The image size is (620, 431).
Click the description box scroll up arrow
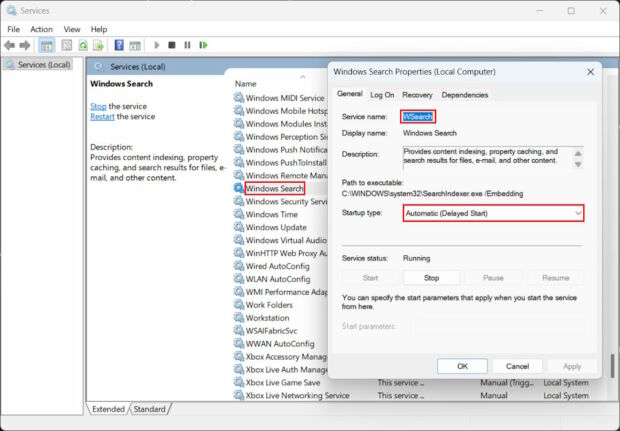click(578, 153)
